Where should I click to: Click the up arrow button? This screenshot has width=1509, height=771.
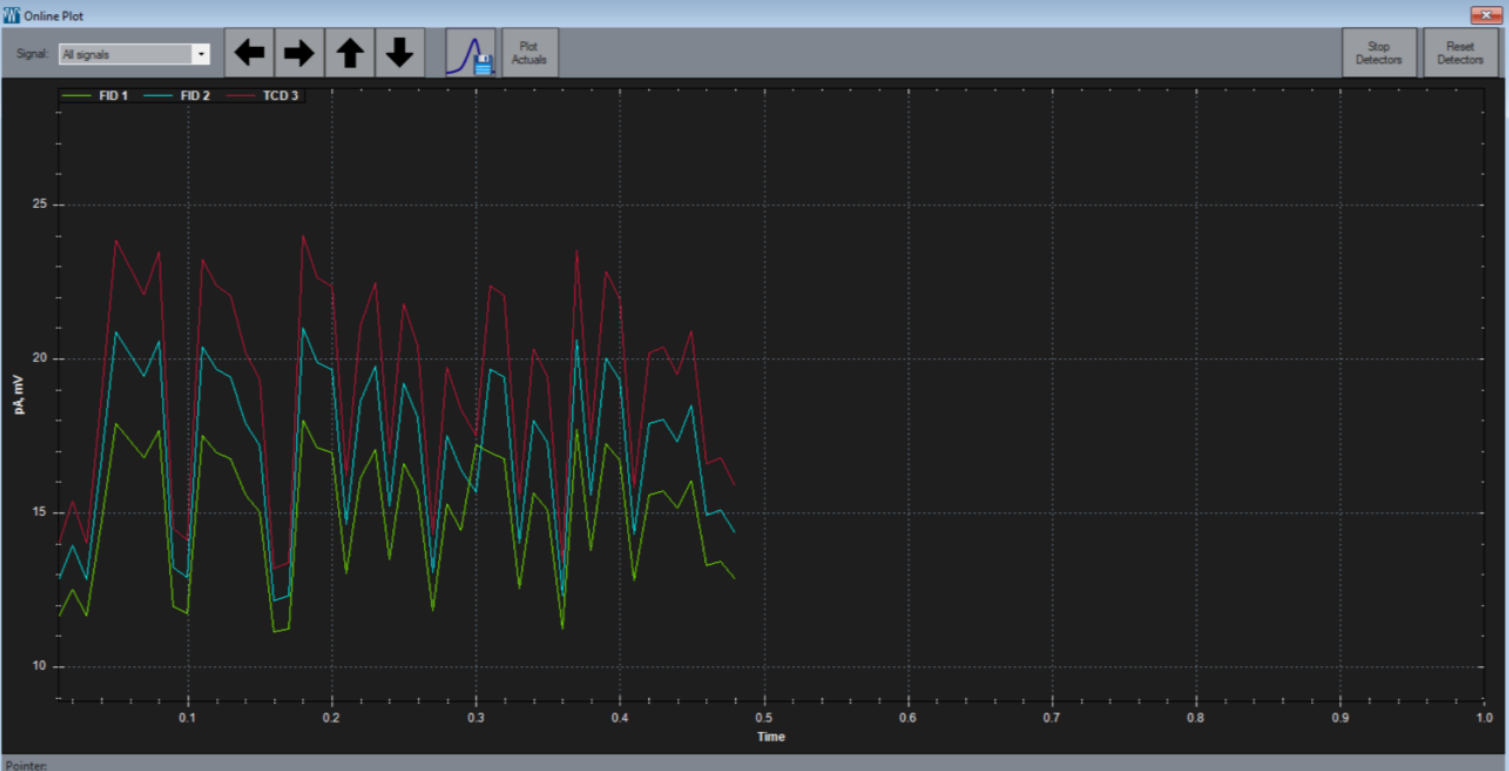350,52
